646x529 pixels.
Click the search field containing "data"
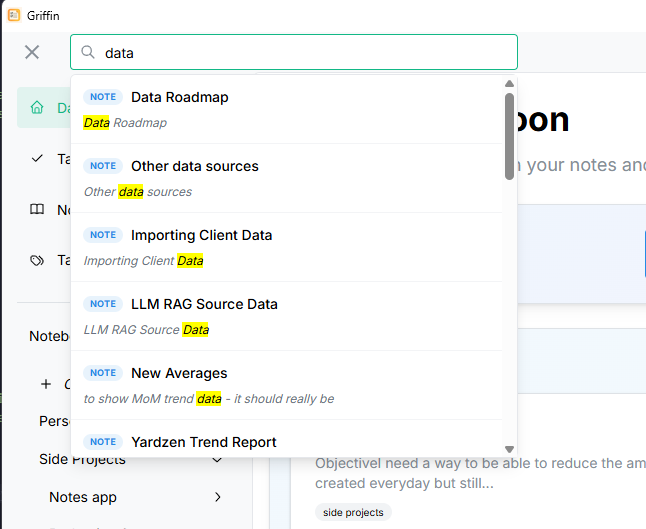(294, 52)
